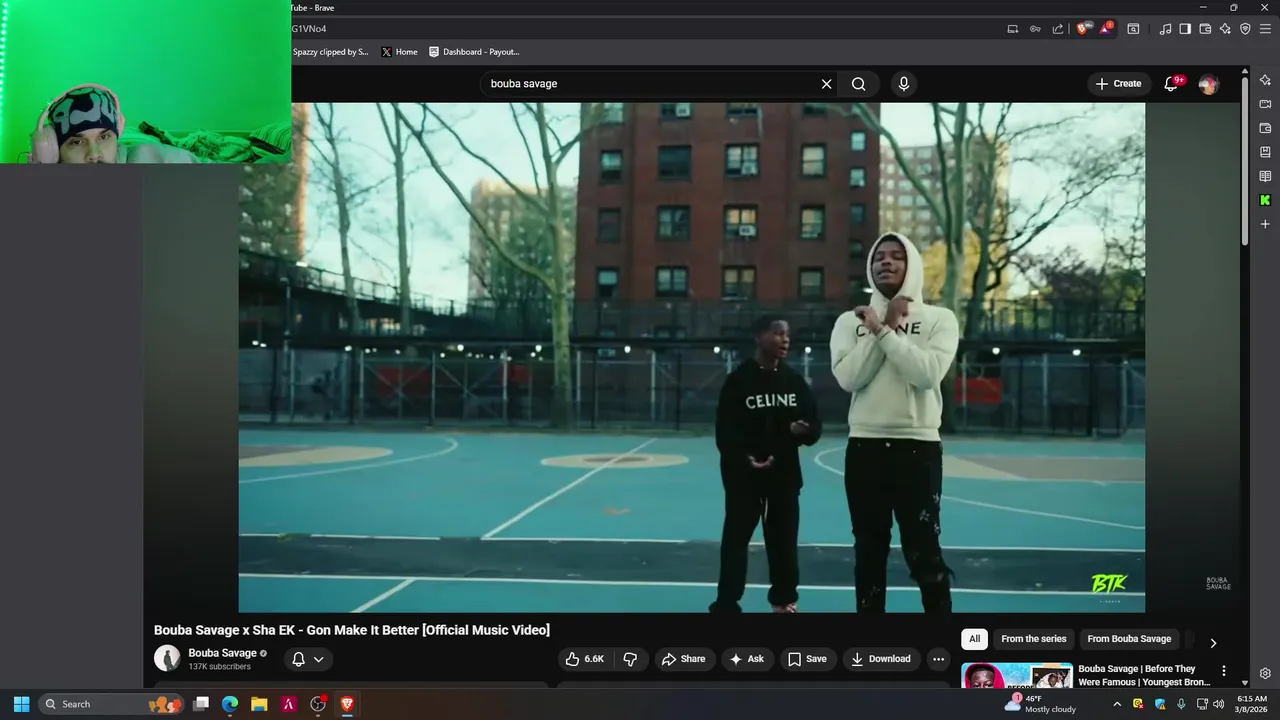The image size is (1280, 720).
Task: Open Microsoft Edge from the taskbar
Action: coord(230,704)
